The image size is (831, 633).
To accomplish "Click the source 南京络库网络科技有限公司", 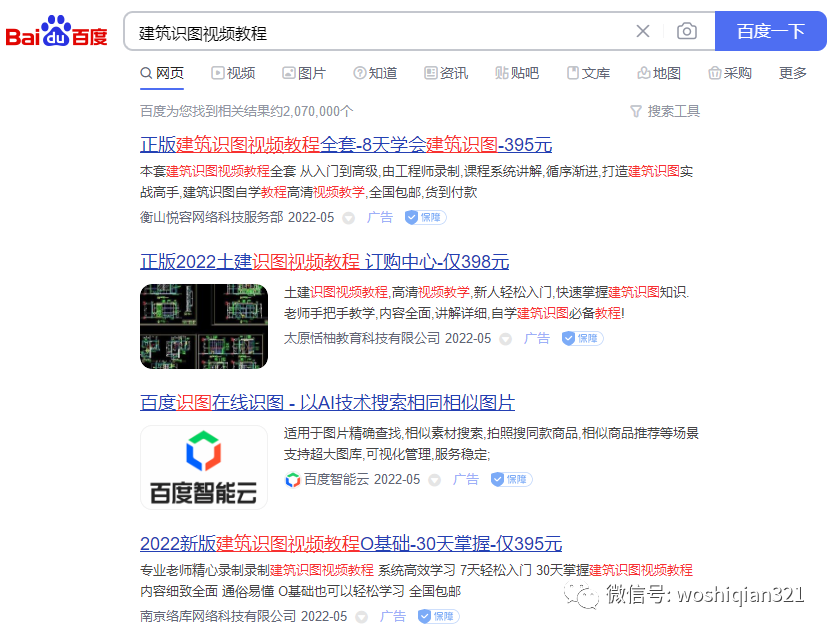I will [218, 616].
